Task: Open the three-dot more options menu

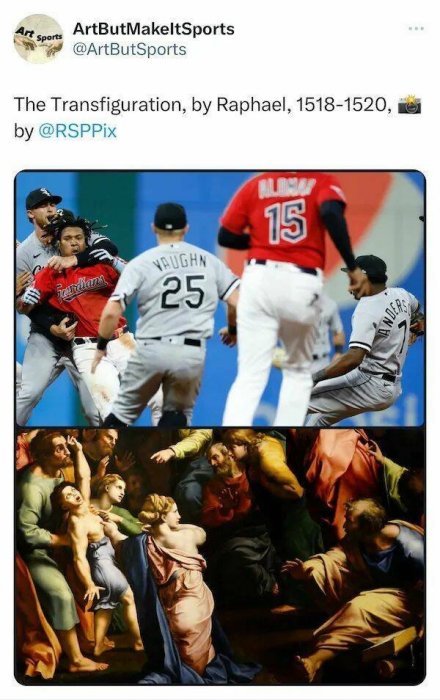Action: 416,29
